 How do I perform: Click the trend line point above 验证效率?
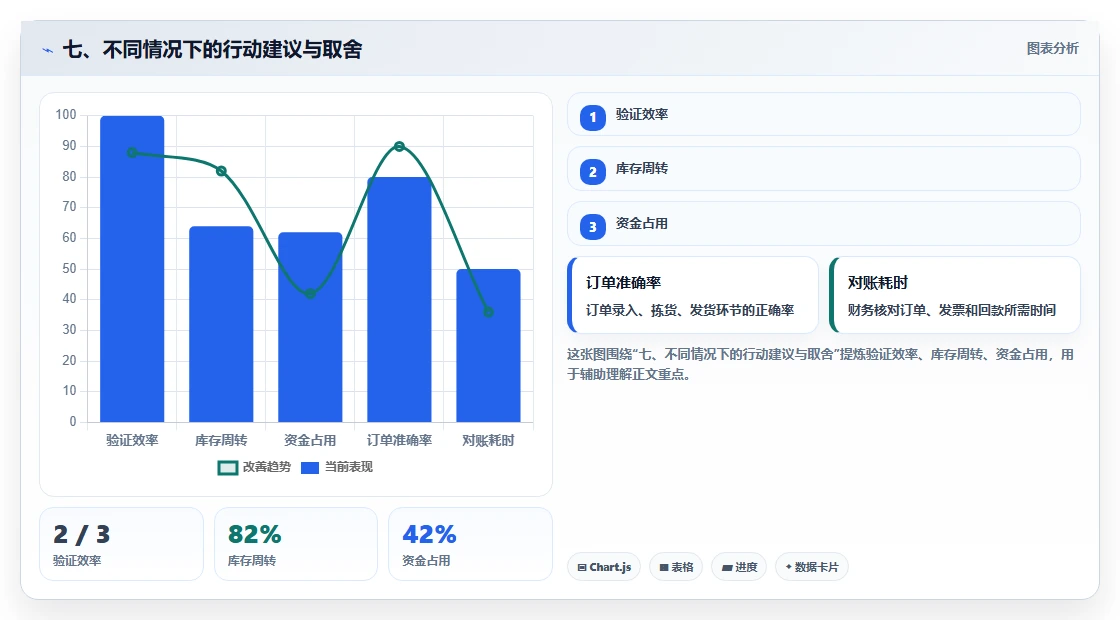point(132,152)
